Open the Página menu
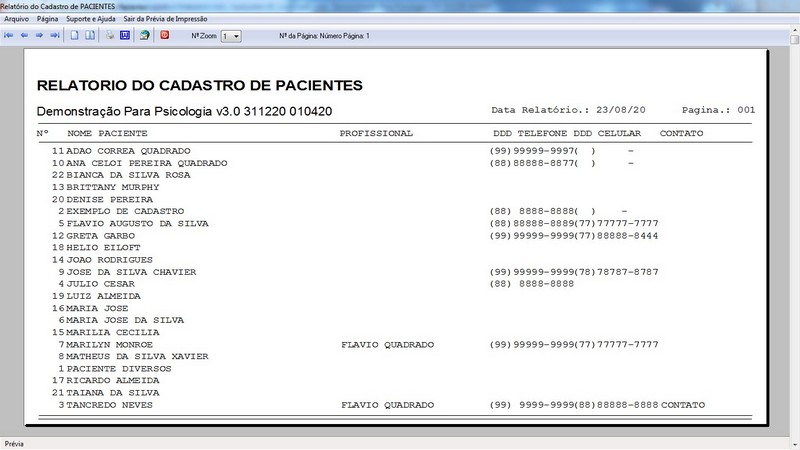800x450 pixels. pyautogui.click(x=47, y=19)
